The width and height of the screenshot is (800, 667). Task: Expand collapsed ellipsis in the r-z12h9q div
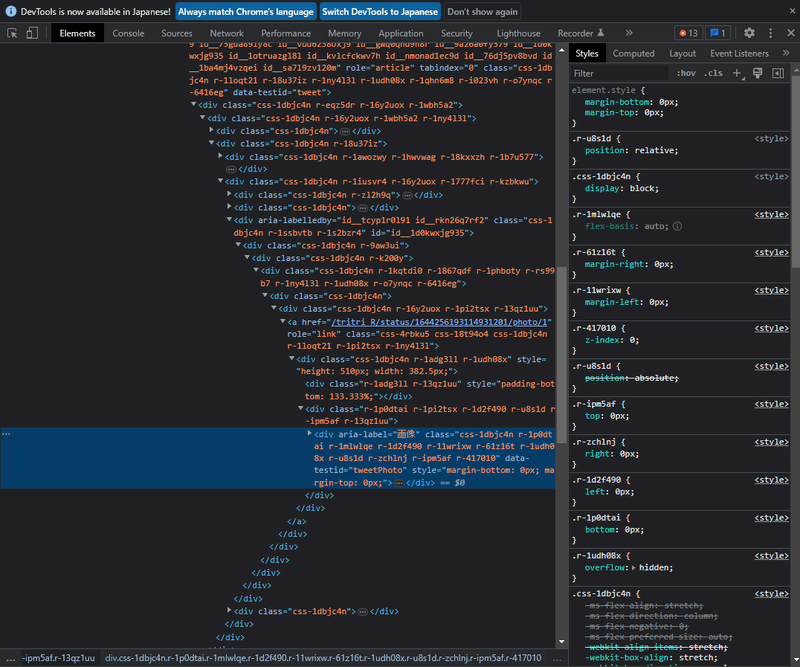[x=407, y=195]
